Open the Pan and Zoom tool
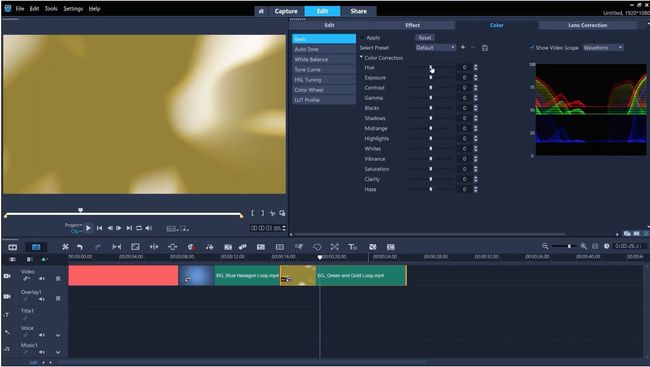 point(335,247)
